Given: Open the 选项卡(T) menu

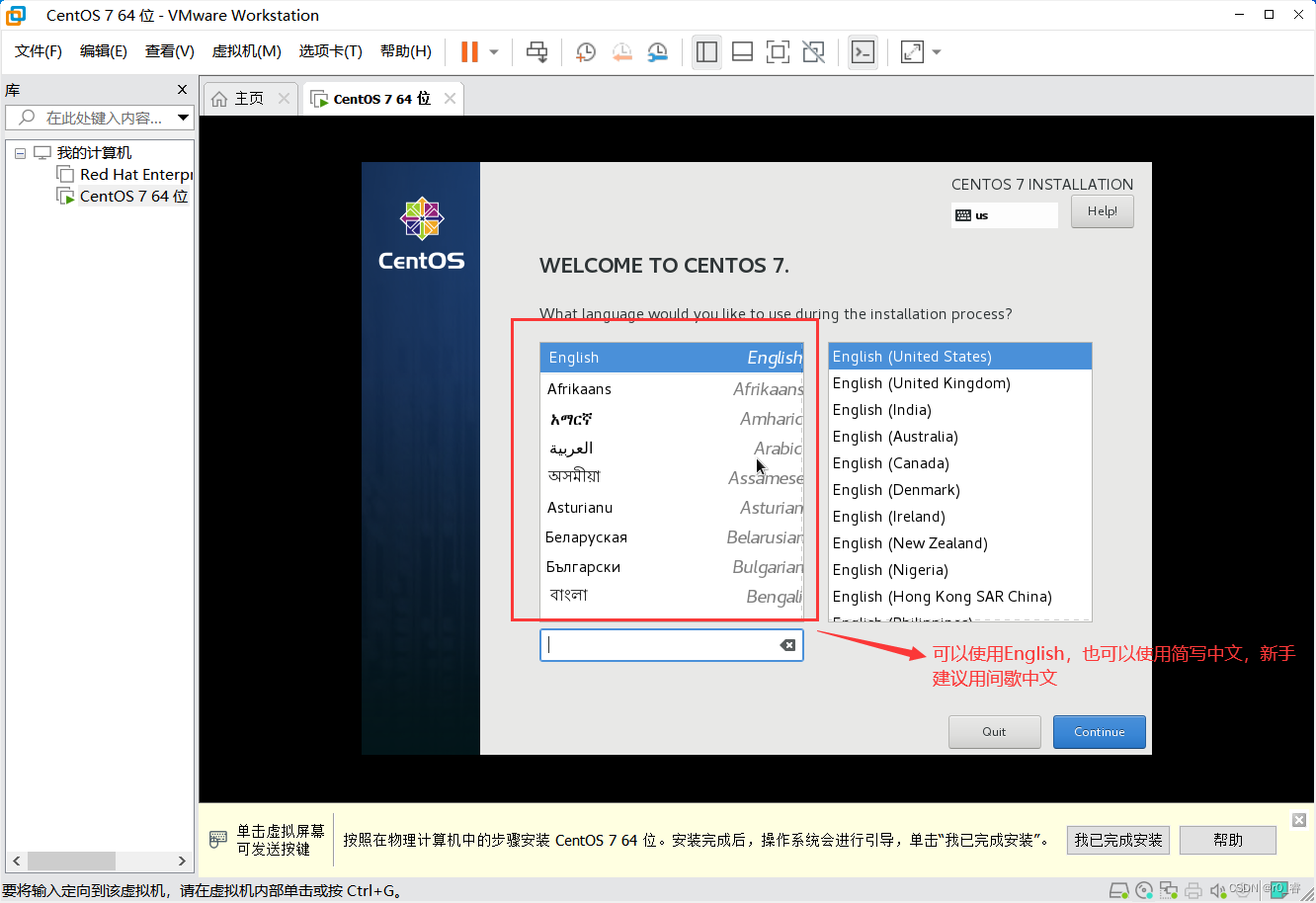Looking at the screenshot, I should [x=331, y=51].
